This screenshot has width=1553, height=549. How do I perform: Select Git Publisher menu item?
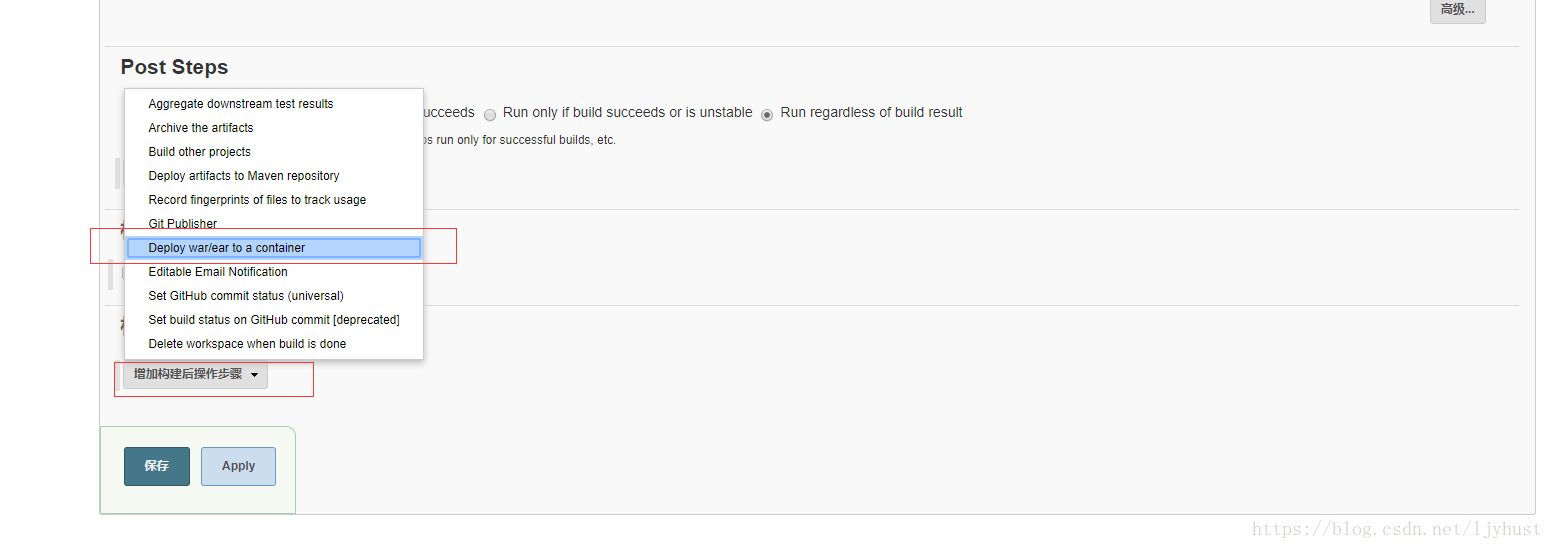tap(182, 224)
